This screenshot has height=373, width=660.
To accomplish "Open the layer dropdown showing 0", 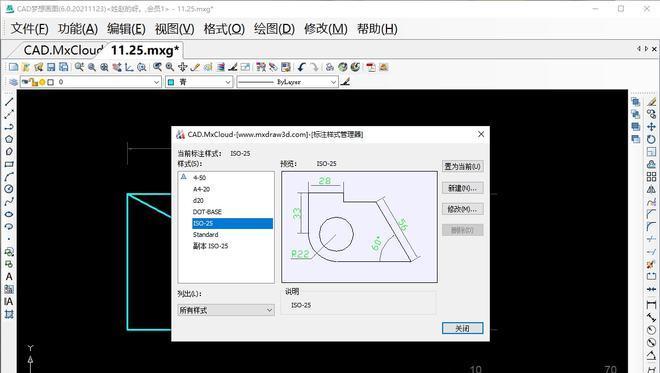I will (x=91, y=82).
